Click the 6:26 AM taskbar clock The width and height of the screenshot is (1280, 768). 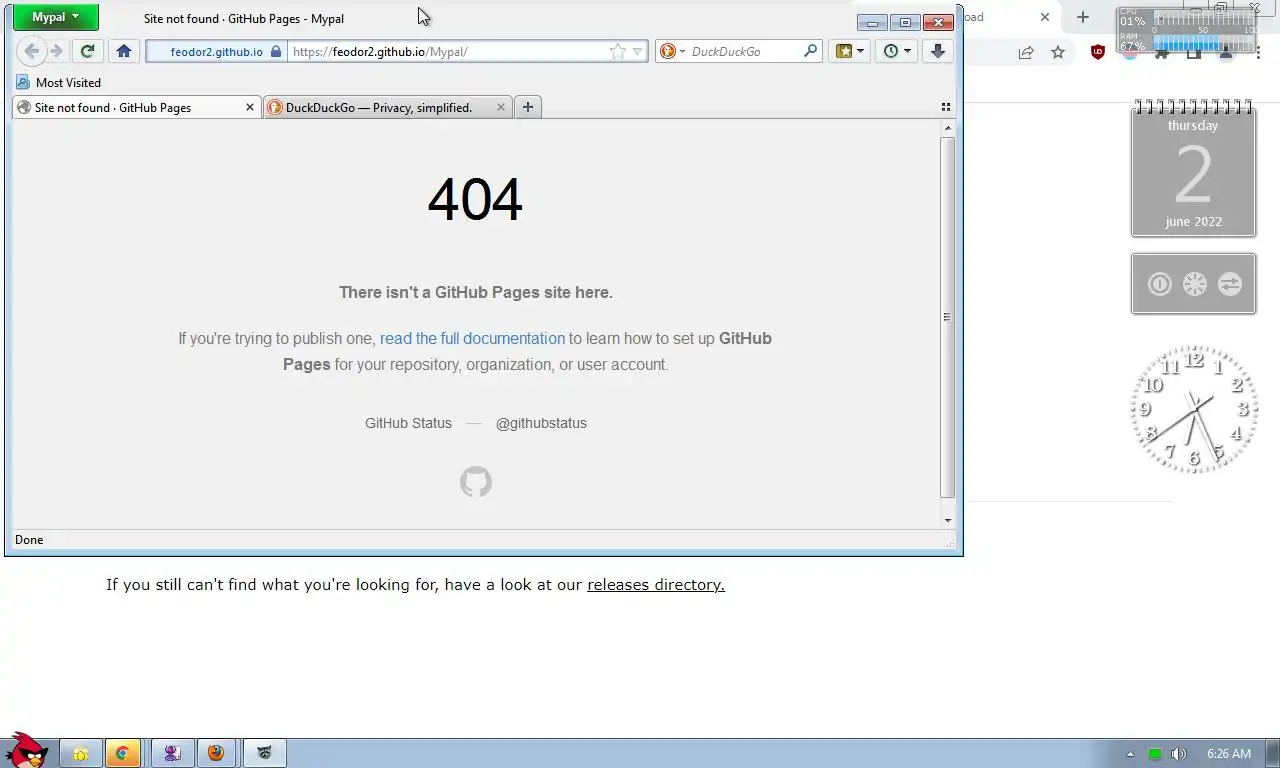pyautogui.click(x=1229, y=754)
